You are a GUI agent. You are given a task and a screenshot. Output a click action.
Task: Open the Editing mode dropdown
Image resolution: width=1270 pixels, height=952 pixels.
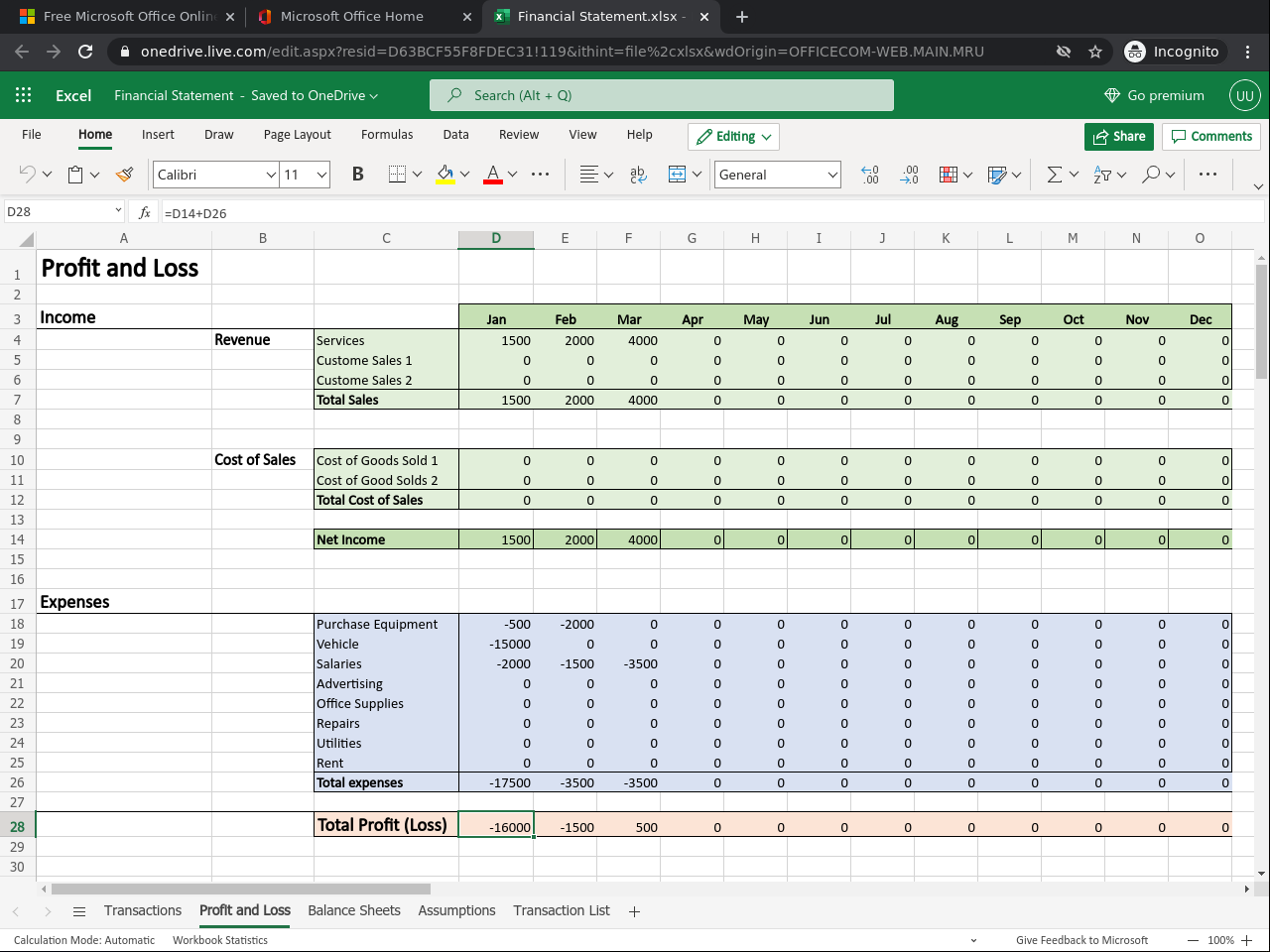tap(734, 137)
